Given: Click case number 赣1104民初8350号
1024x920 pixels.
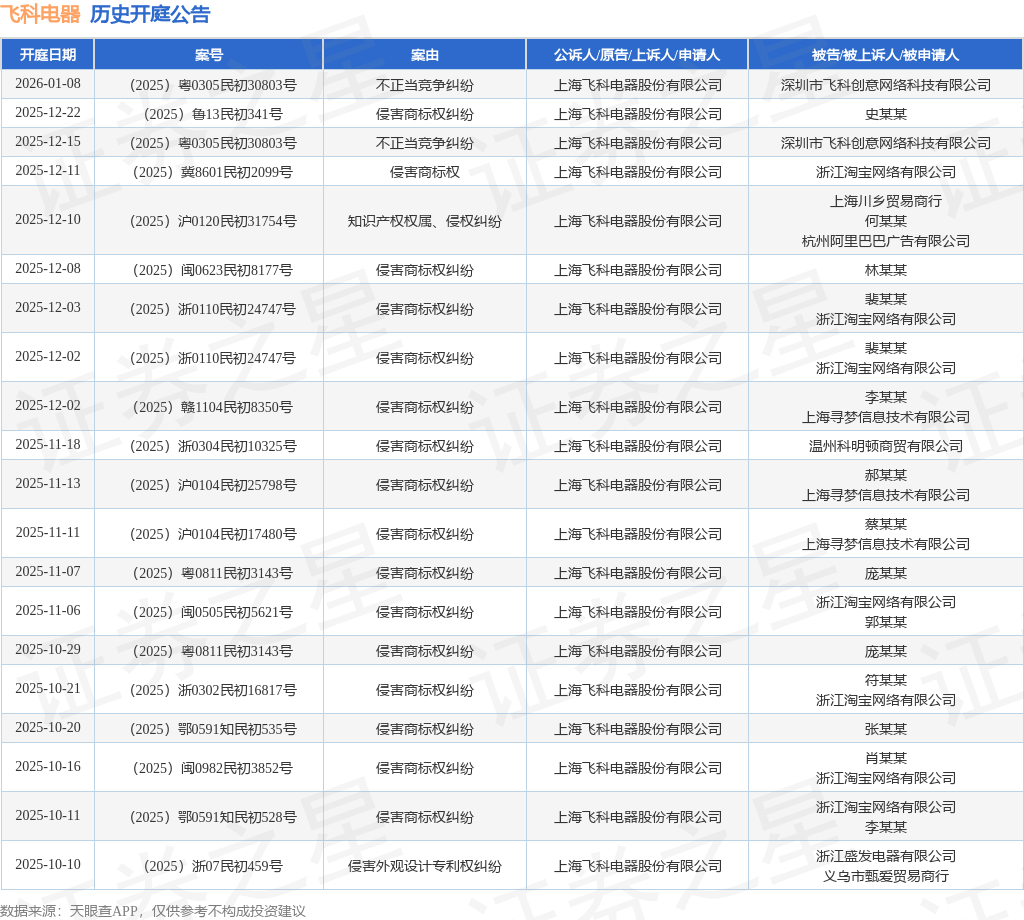Looking at the screenshot, I should click(x=213, y=407).
